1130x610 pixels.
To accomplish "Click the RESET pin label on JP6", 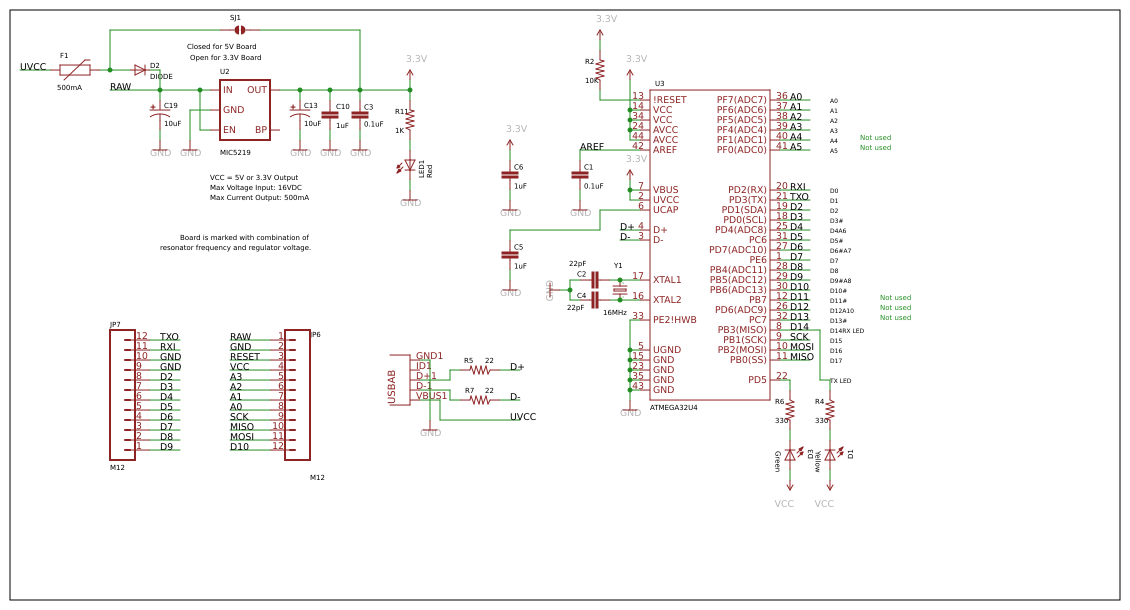I will pyautogui.click(x=245, y=357).
